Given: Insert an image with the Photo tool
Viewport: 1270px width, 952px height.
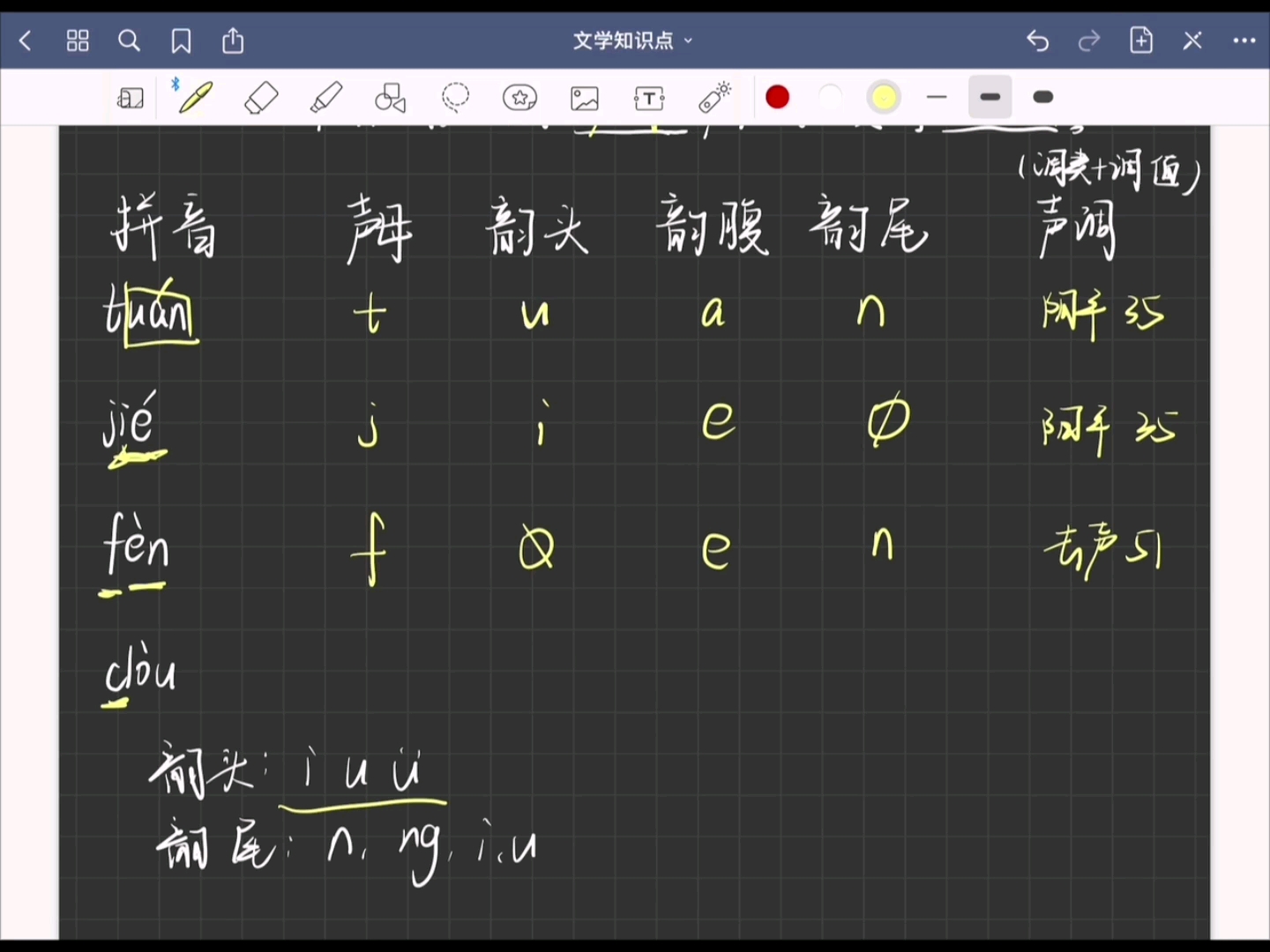Looking at the screenshot, I should [x=585, y=98].
